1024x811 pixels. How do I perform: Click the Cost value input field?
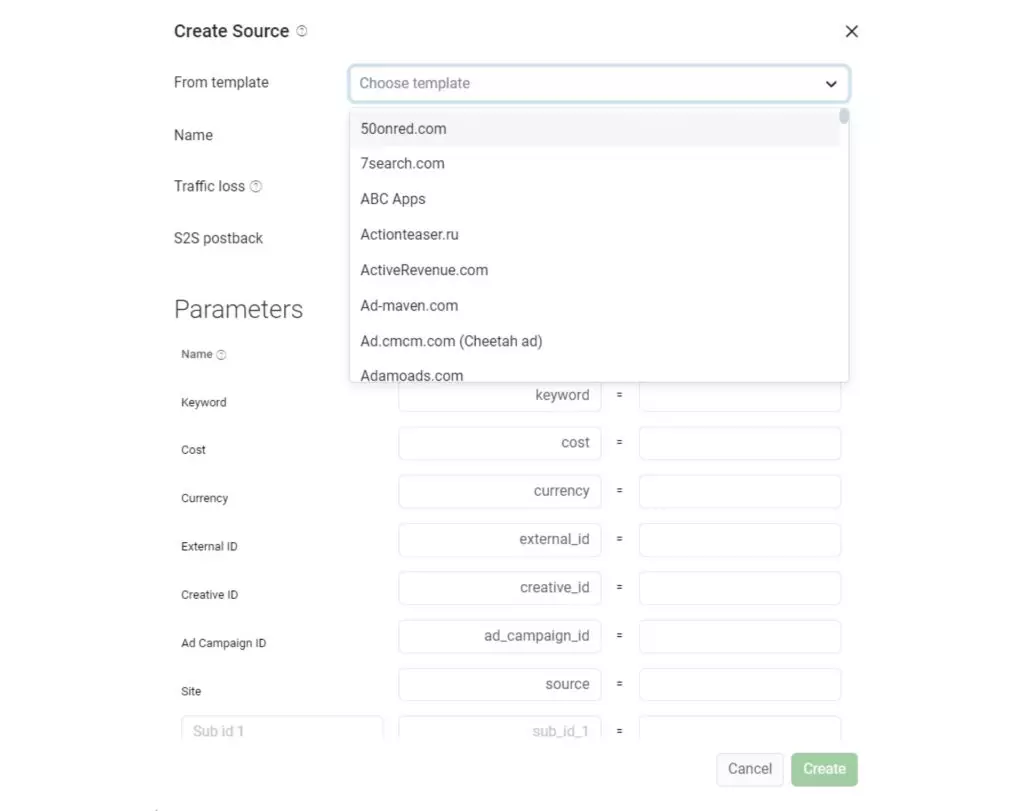coord(739,443)
